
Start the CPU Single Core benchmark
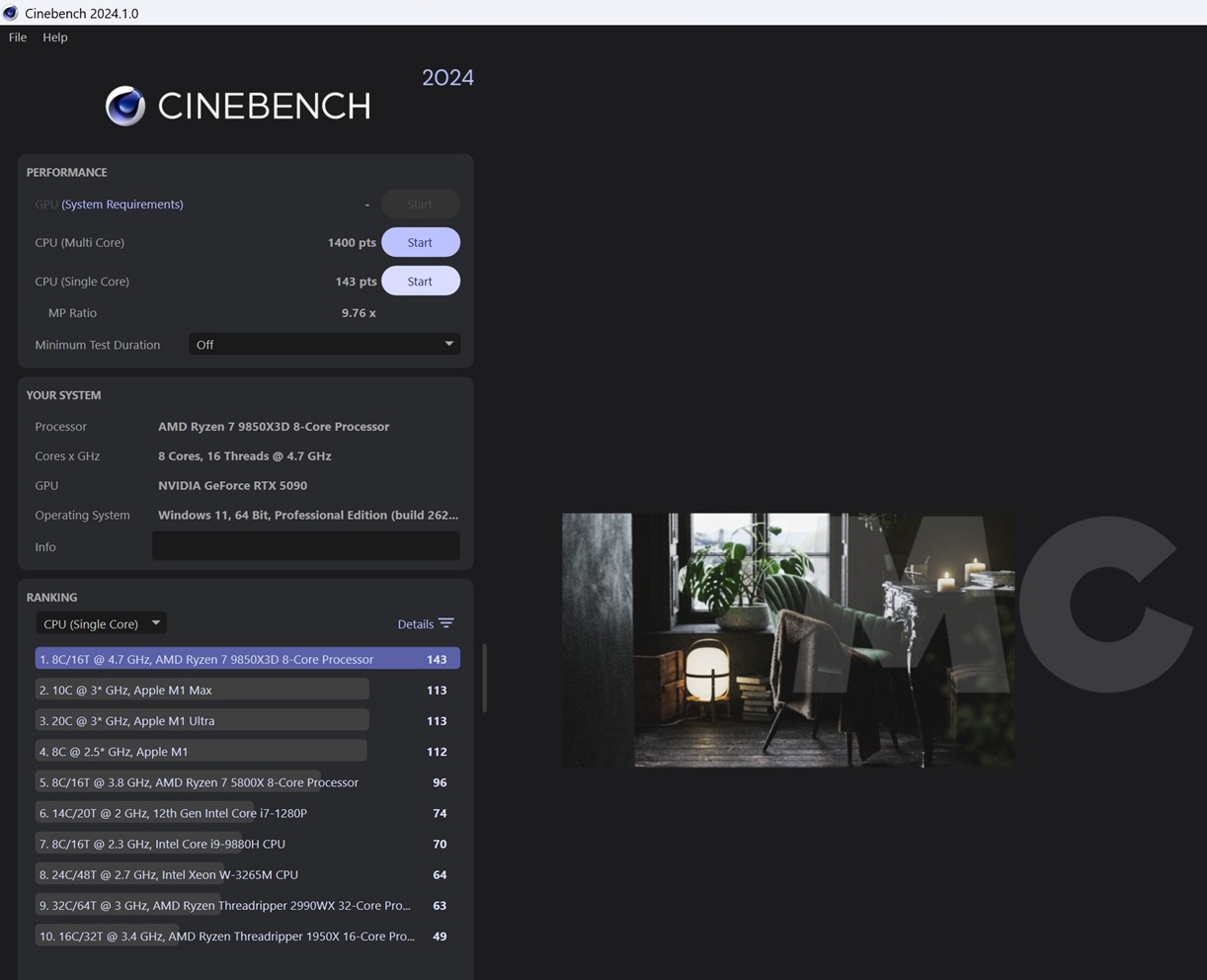pyautogui.click(x=420, y=282)
